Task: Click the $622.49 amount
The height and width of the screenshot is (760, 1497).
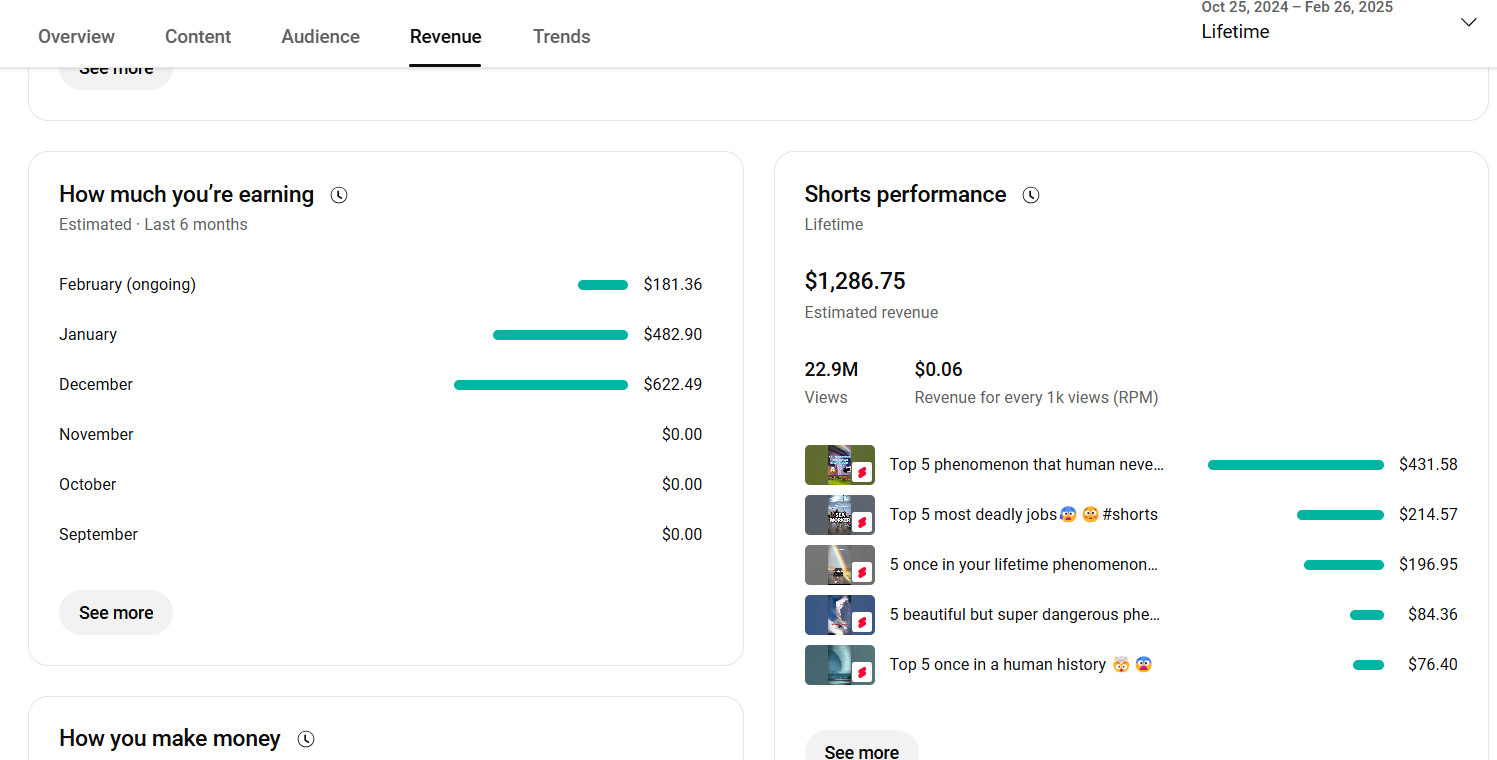Action: [673, 385]
